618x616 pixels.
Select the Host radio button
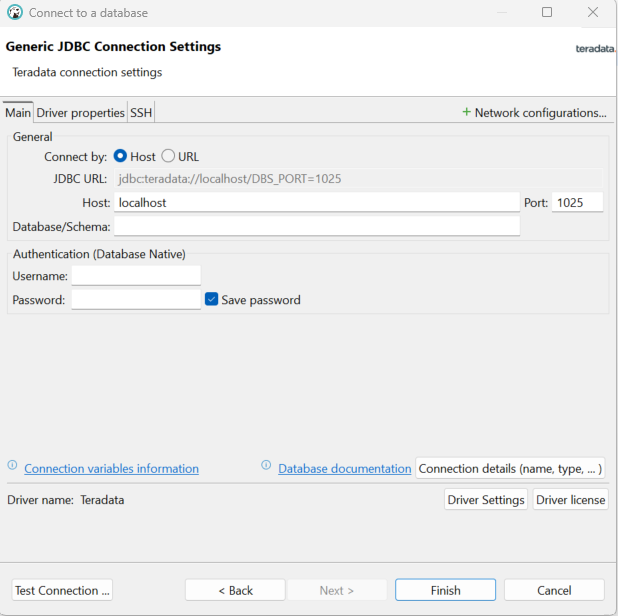click(120, 156)
